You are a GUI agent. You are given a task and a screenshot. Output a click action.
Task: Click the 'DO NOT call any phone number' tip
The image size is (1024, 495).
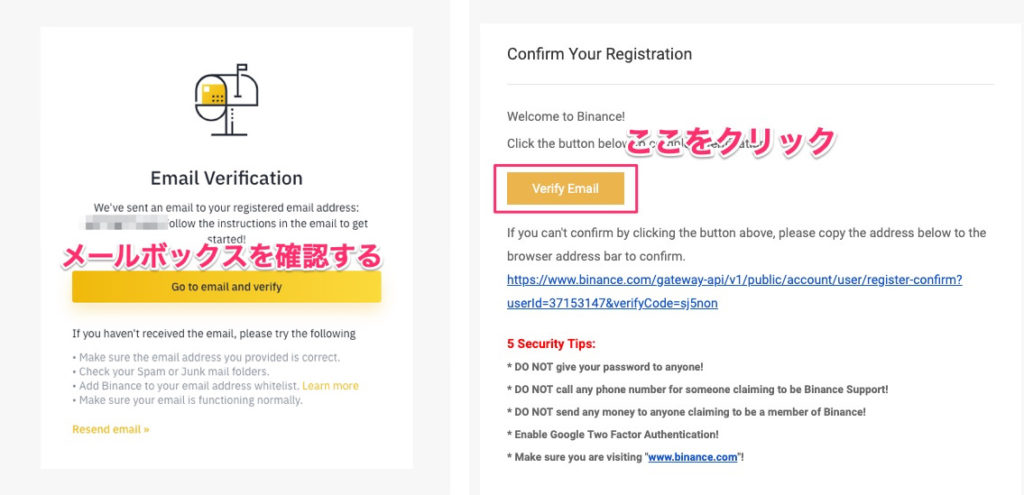click(697, 389)
